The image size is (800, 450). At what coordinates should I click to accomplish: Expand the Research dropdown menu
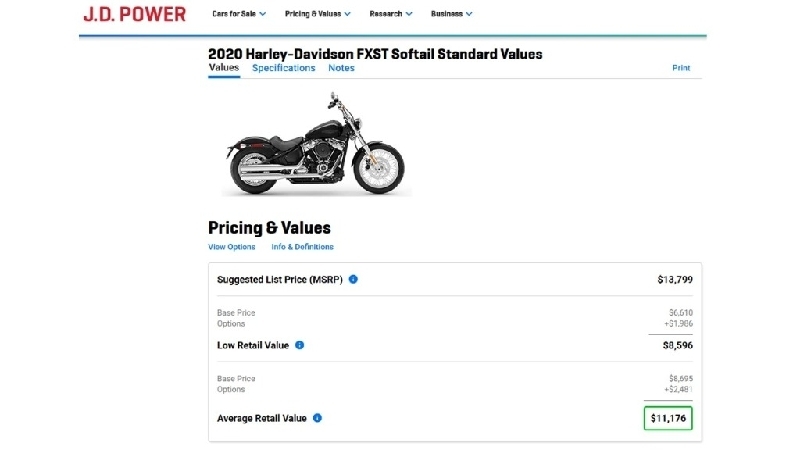pyautogui.click(x=391, y=14)
